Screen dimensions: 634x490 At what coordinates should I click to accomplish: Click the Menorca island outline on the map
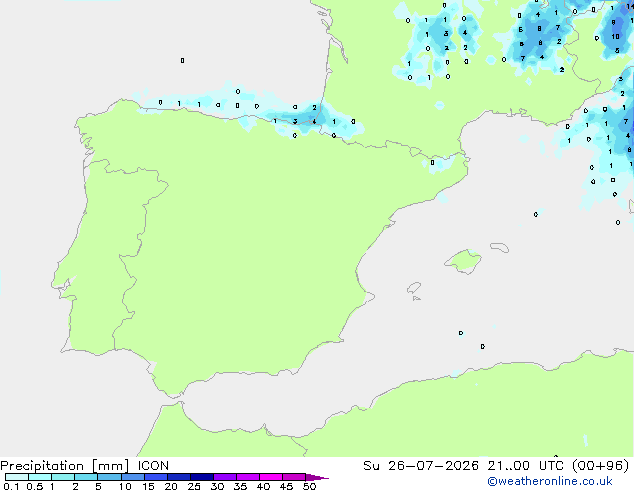500,247
